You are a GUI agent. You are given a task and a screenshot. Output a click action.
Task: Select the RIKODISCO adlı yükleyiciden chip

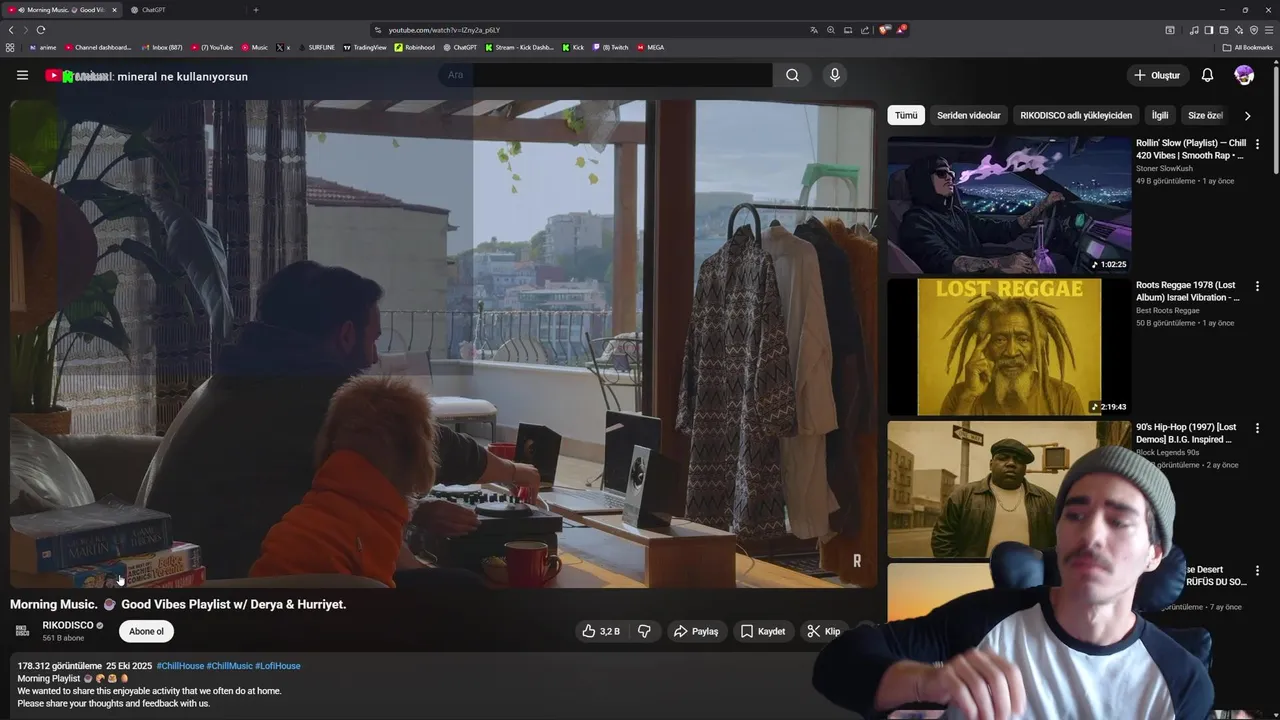(1076, 115)
